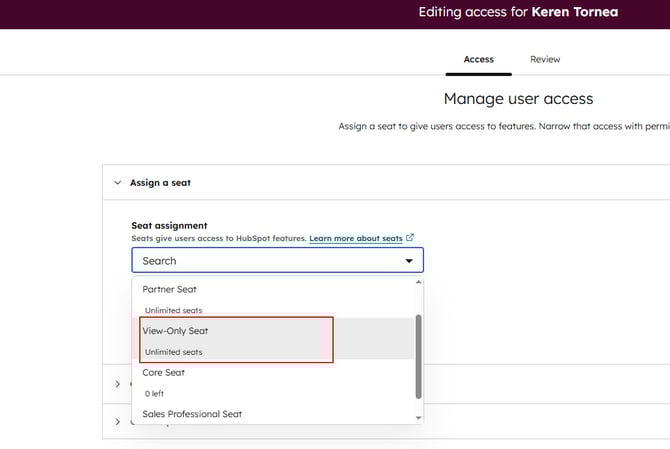
Task: Switch to the Access tab
Action: (x=479, y=59)
